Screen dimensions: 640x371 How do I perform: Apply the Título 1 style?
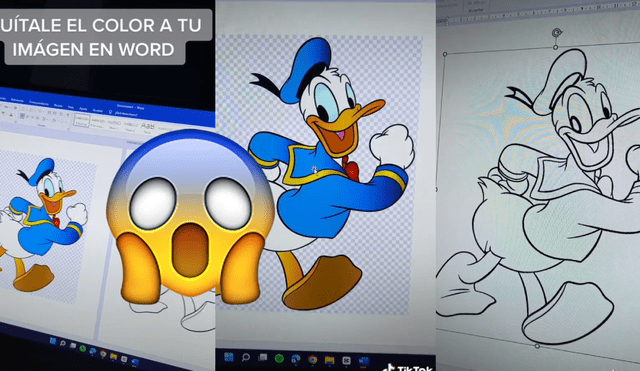coord(114,125)
